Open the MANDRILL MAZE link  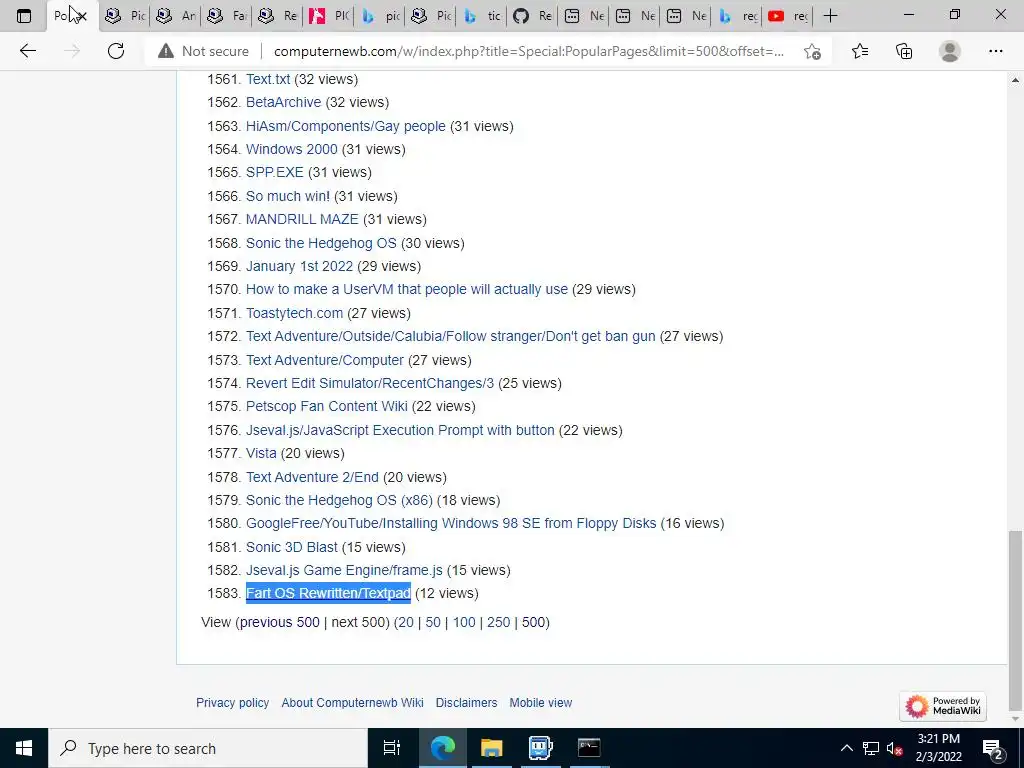pyautogui.click(x=302, y=219)
